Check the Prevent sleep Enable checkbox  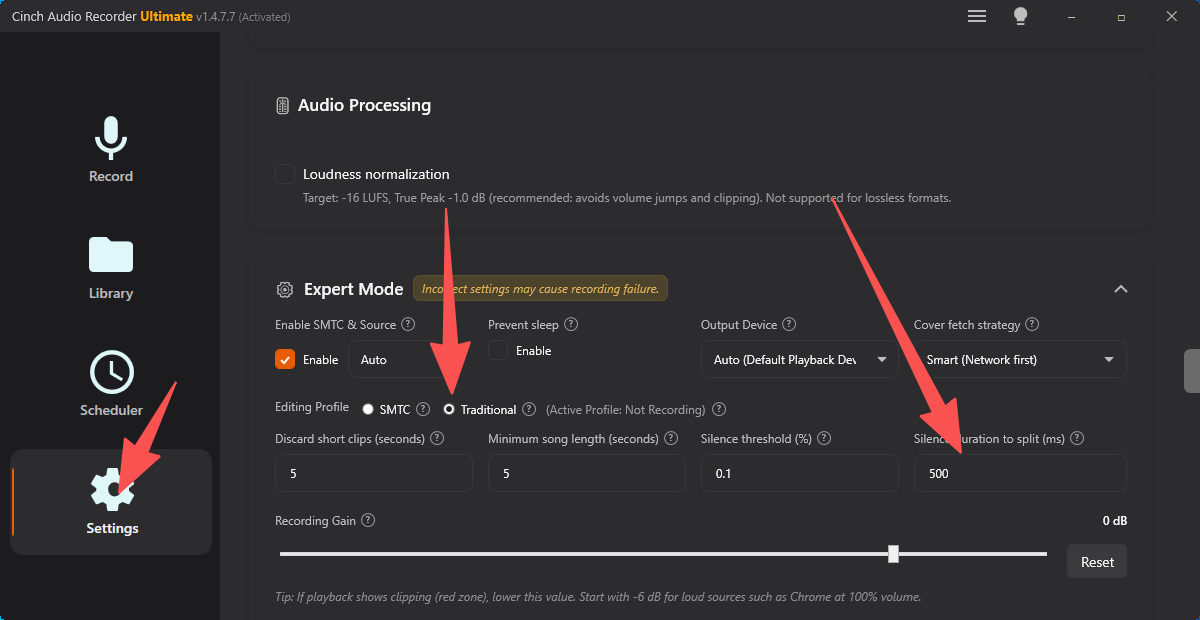click(x=498, y=351)
